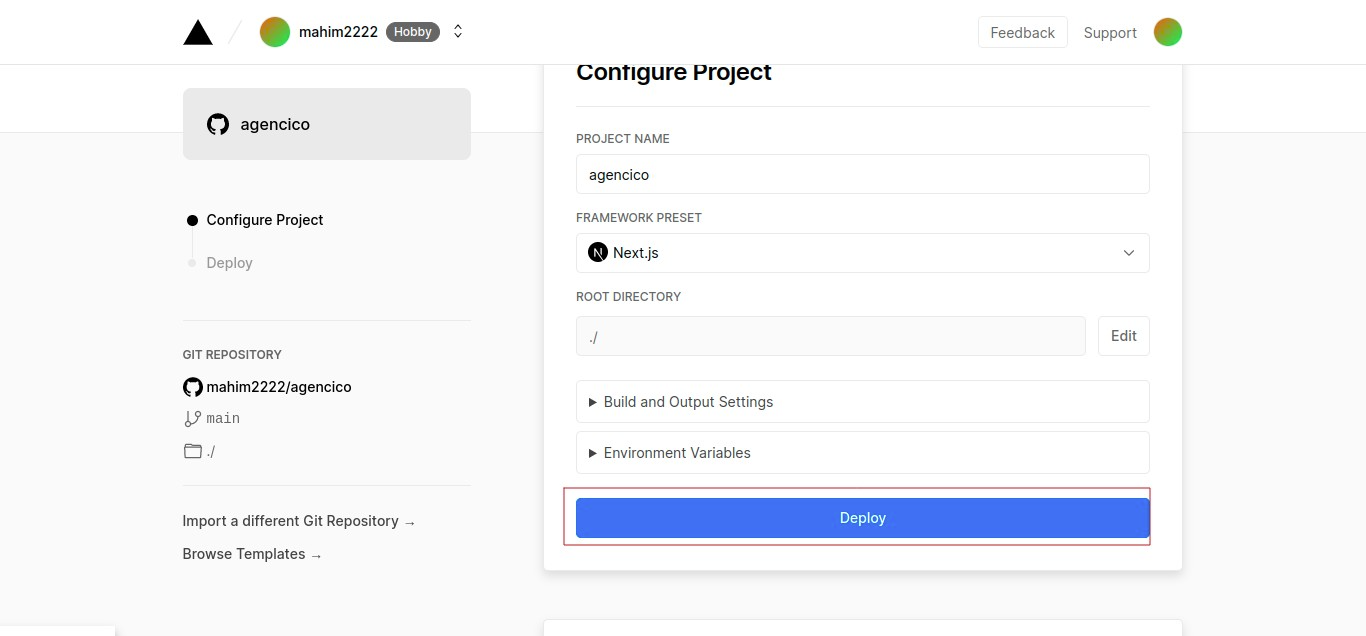
Task: Select the Deploy step in sidebar
Action: [x=229, y=263]
